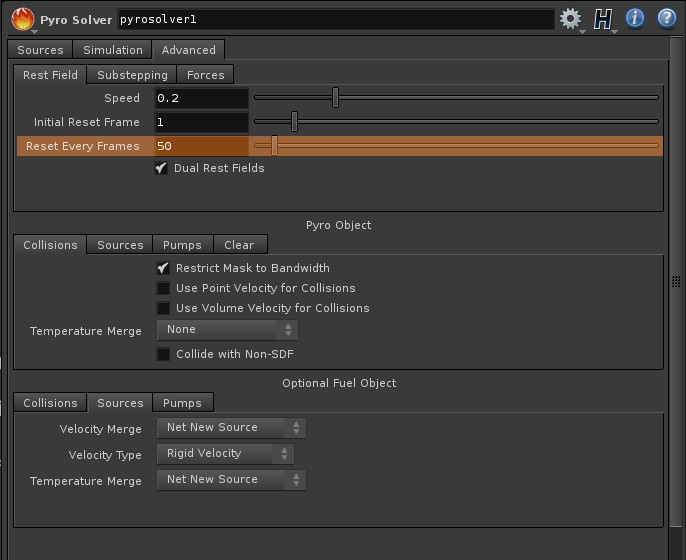Select Pyro Object Pumps tab

182,245
